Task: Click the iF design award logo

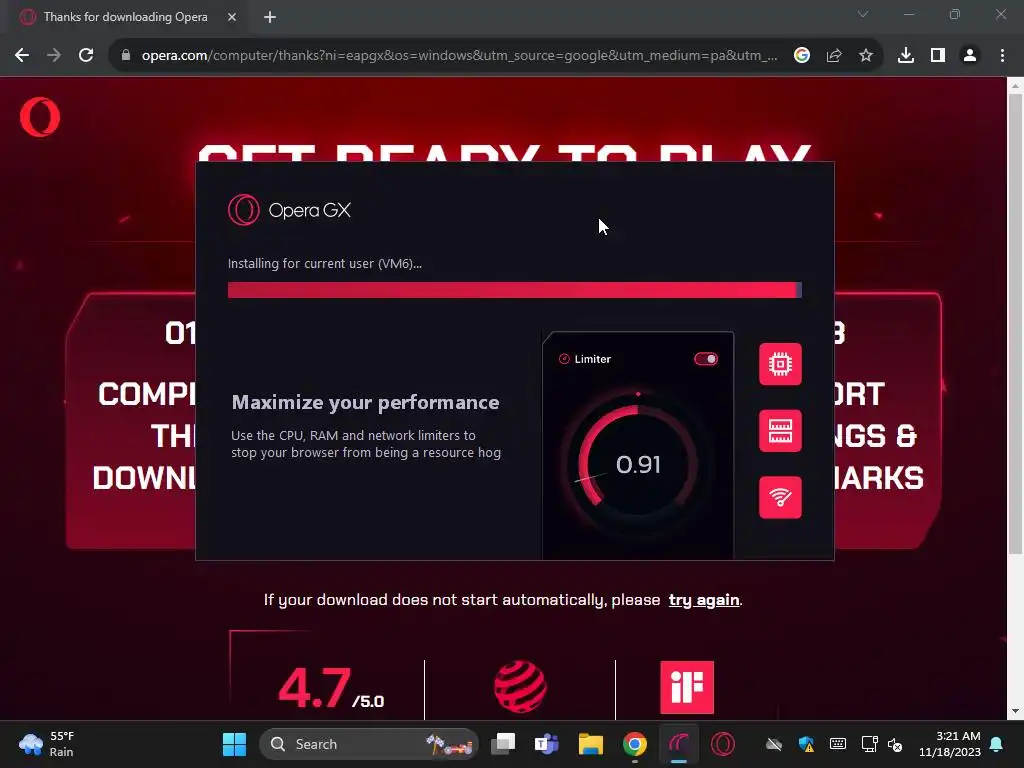Action: [687, 687]
